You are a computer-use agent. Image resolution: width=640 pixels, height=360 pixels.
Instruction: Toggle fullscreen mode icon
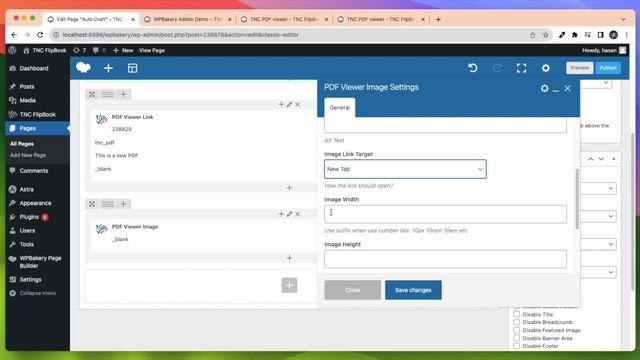tap(521, 68)
